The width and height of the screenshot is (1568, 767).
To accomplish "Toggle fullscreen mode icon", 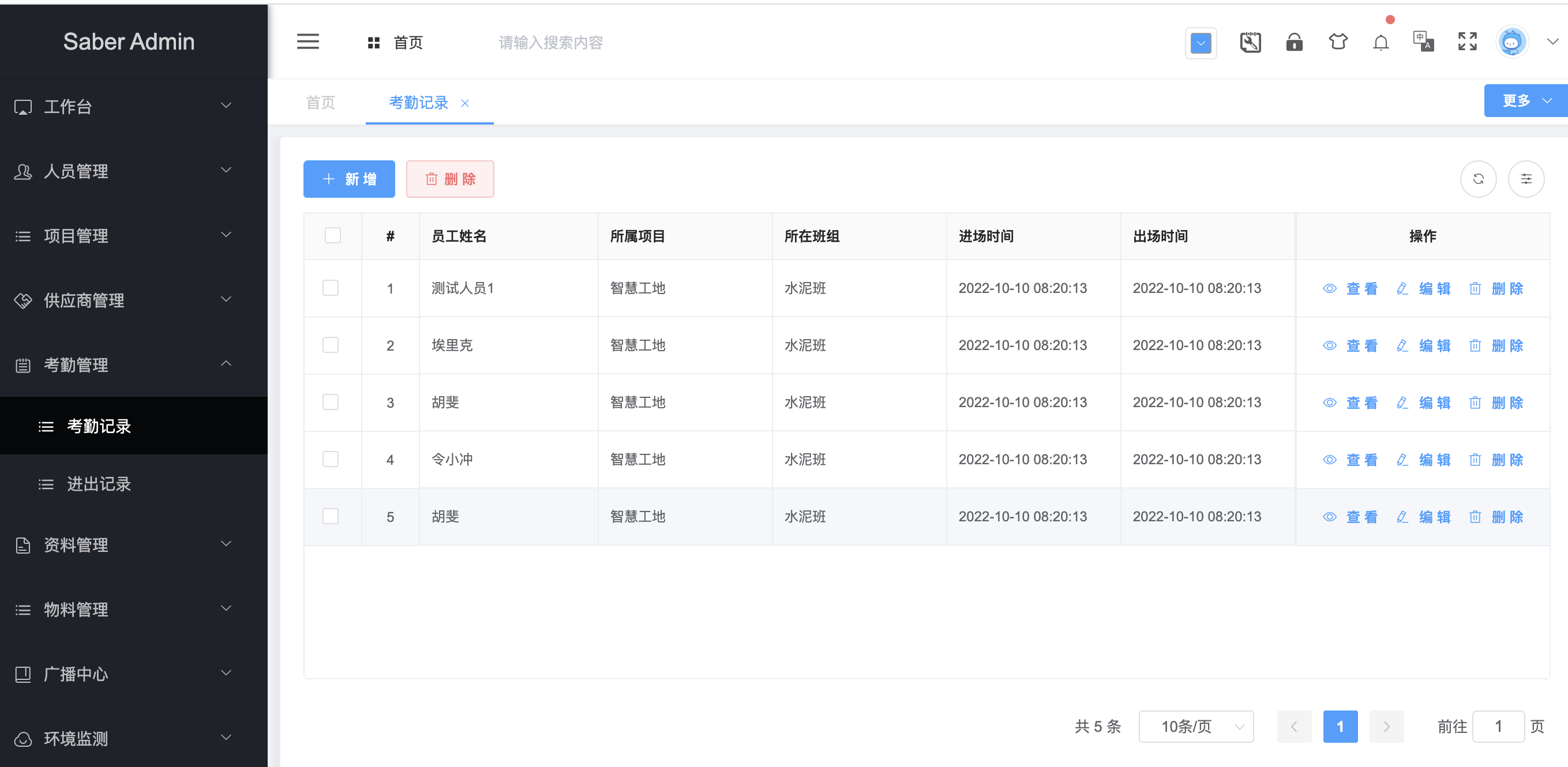I will point(1467,42).
